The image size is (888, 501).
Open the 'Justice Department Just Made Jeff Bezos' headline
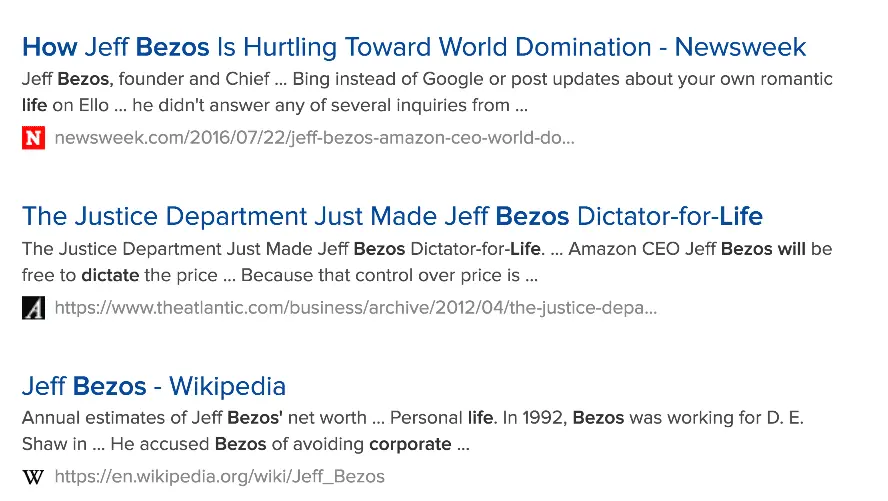pos(392,216)
